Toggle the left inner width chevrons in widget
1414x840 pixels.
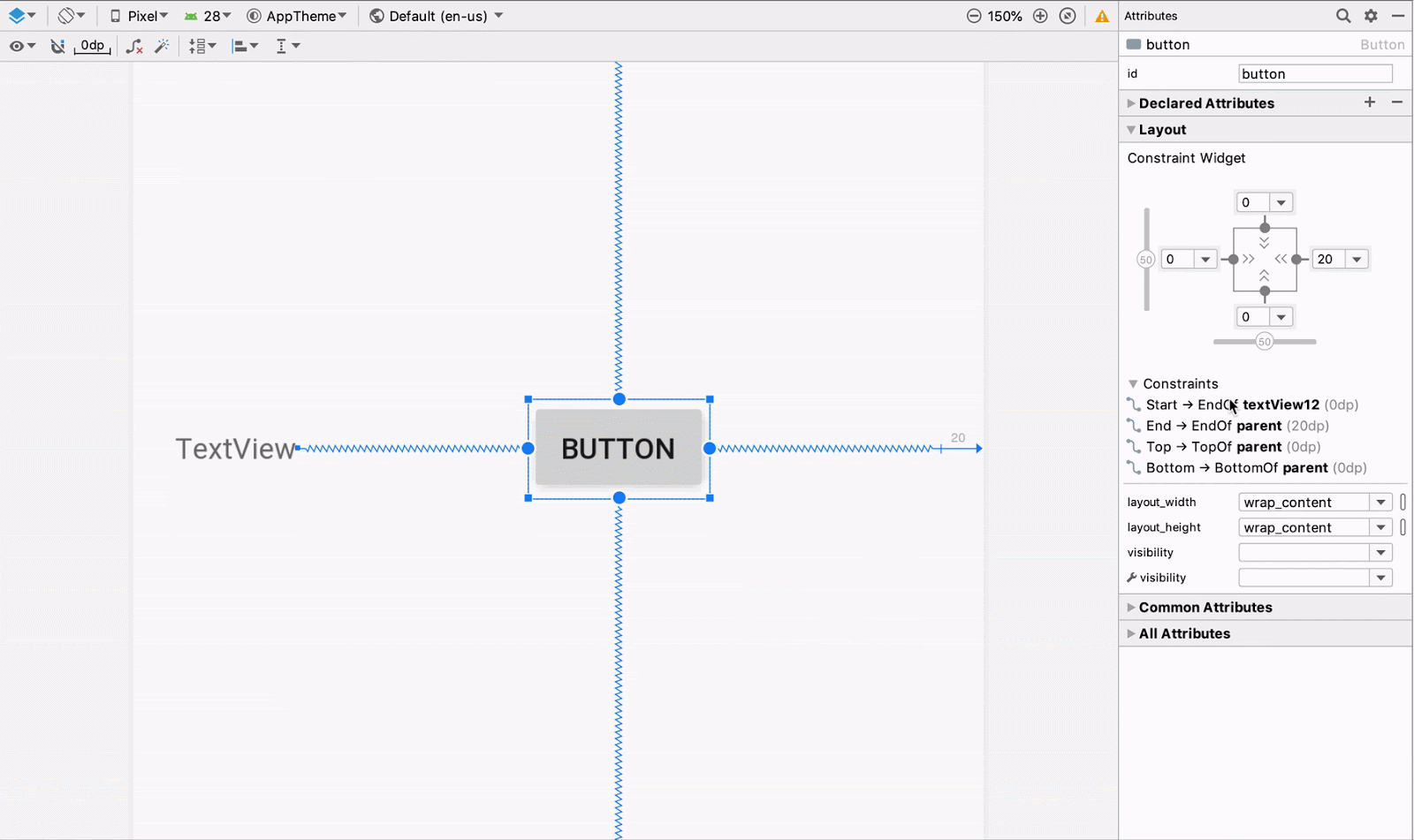coord(1249,260)
